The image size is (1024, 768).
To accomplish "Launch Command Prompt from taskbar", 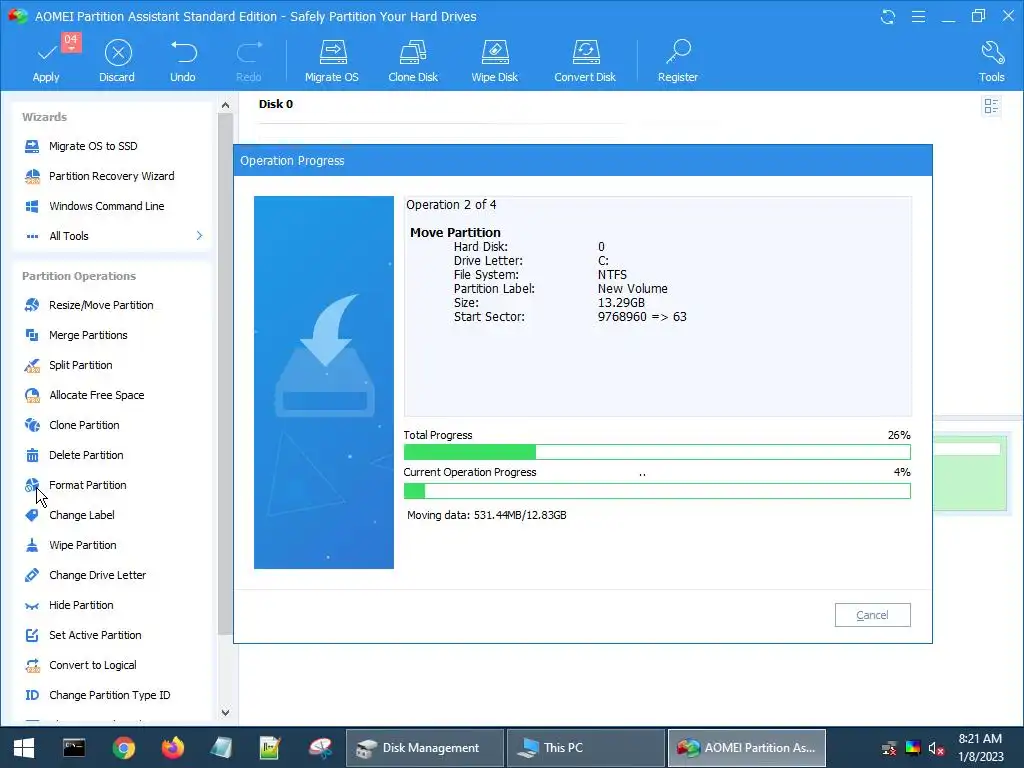I will [x=74, y=748].
